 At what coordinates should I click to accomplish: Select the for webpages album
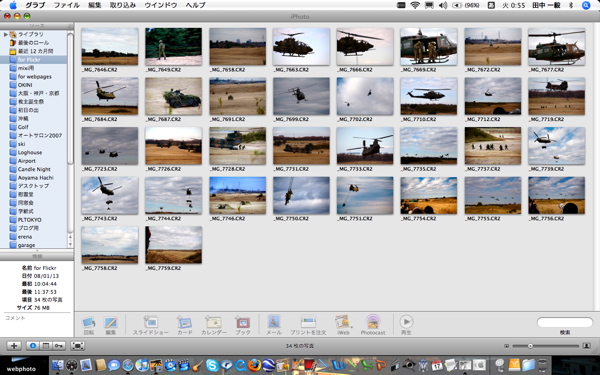[x=34, y=77]
